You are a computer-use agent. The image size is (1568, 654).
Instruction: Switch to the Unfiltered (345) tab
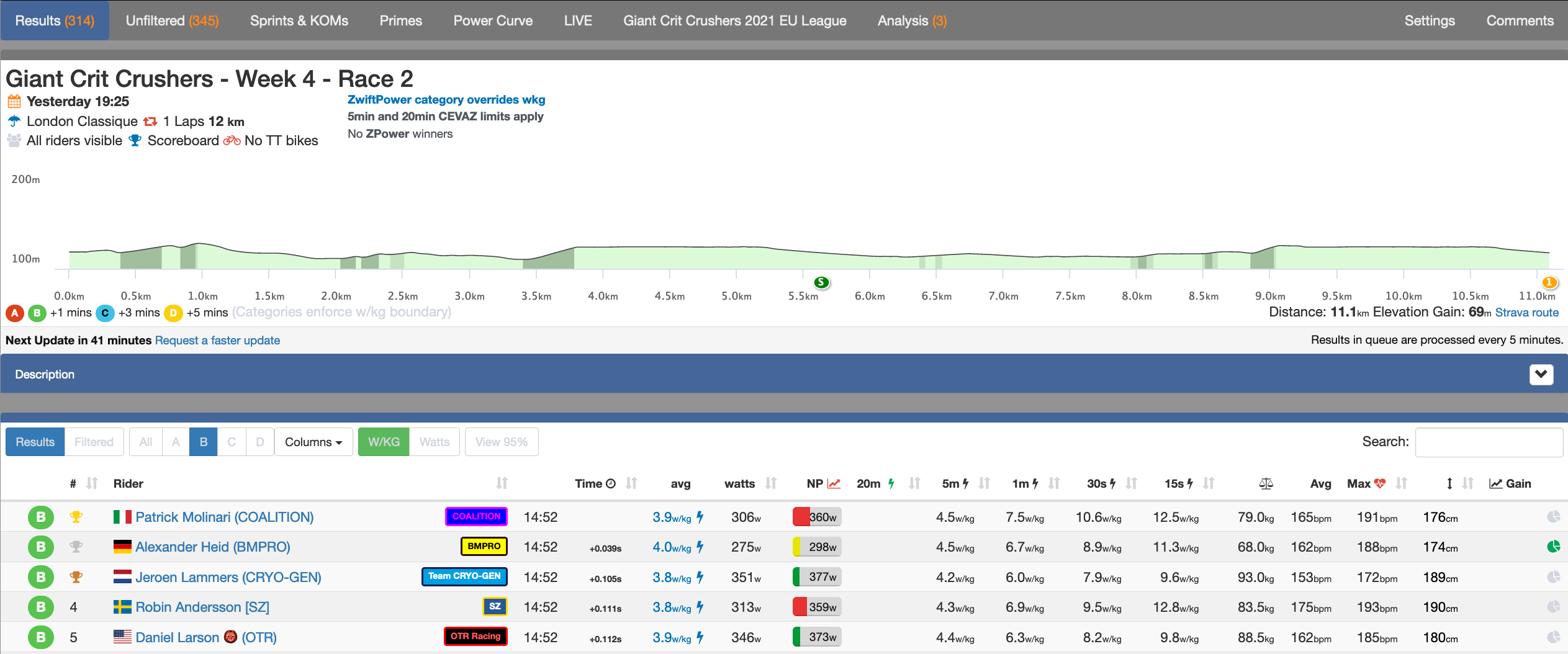[x=172, y=20]
